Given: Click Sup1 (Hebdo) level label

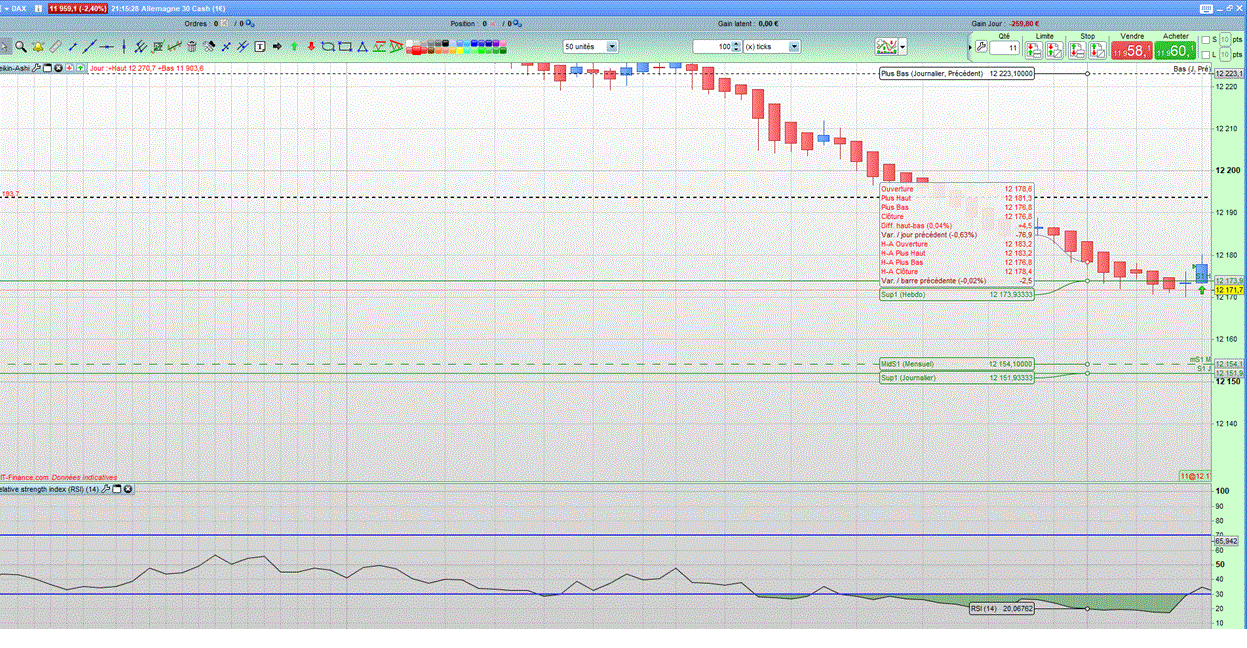Looking at the screenshot, I should [956, 295].
